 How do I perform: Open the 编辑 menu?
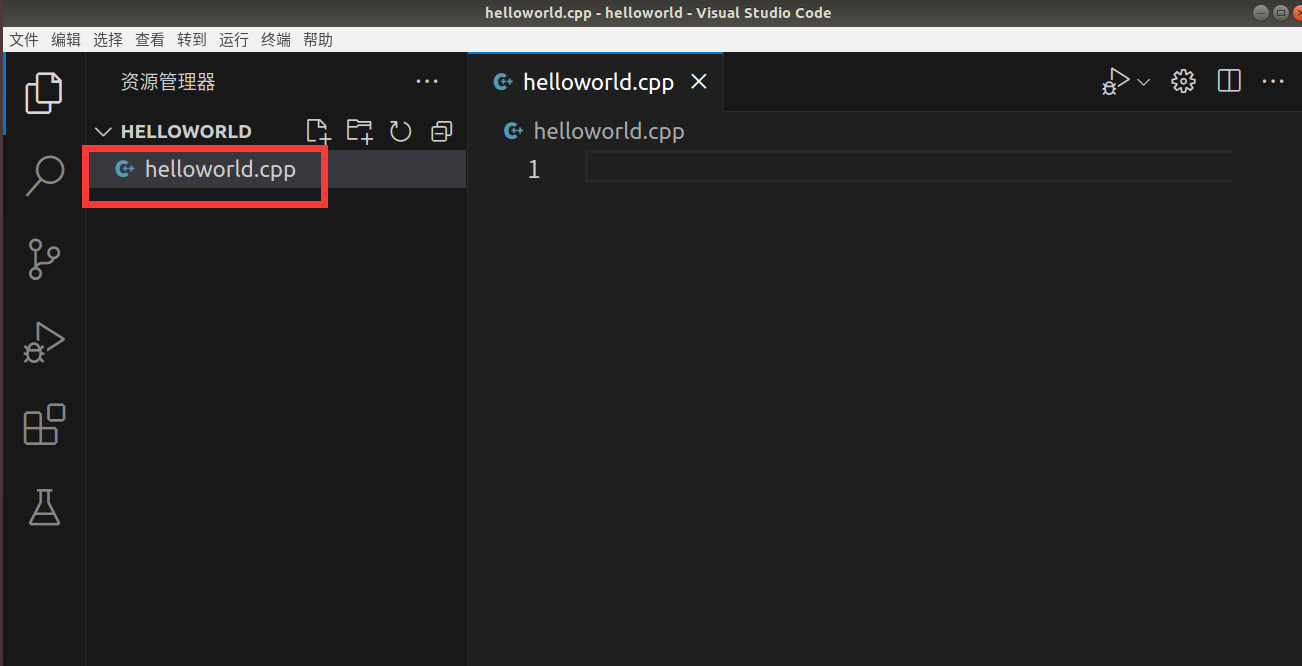click(66, 40)
